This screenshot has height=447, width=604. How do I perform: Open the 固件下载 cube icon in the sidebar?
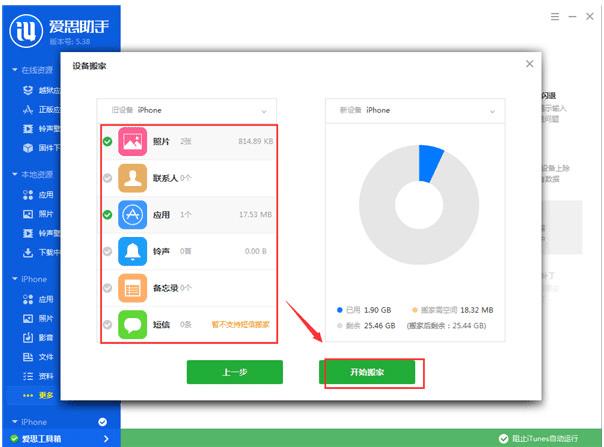28,148
